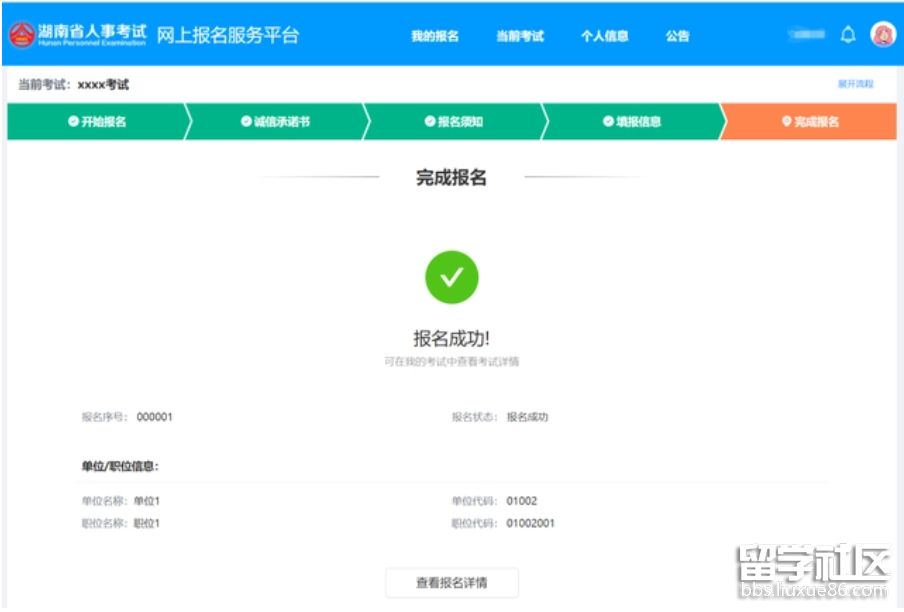Select 公告 in the top navigation
904x612 pixels.
click(x=677, y=36)
